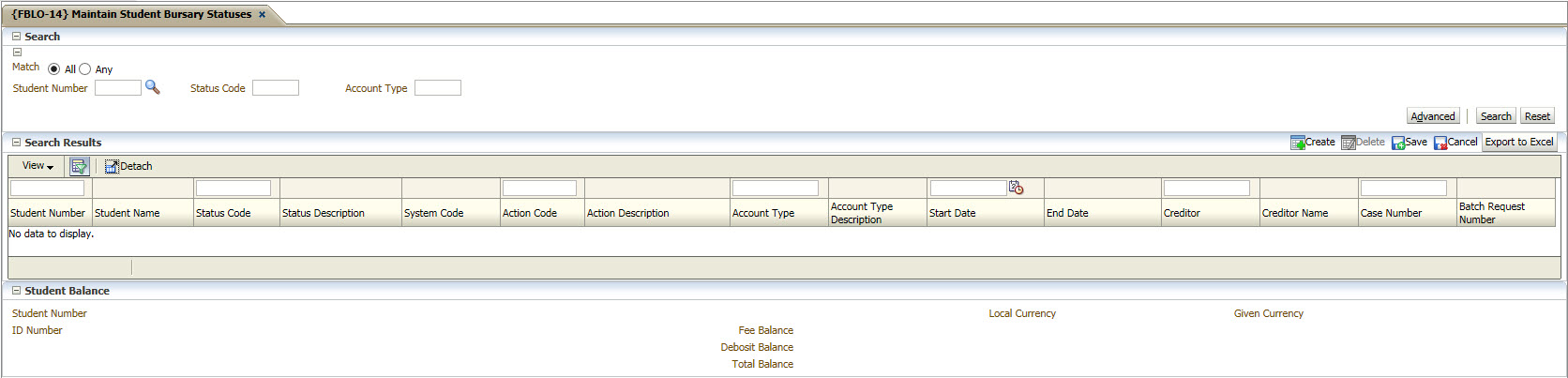Screen dimensions: 1568x378
Task: Select the All match radio button
Action: pyautogui.click(x=53, y=69)
